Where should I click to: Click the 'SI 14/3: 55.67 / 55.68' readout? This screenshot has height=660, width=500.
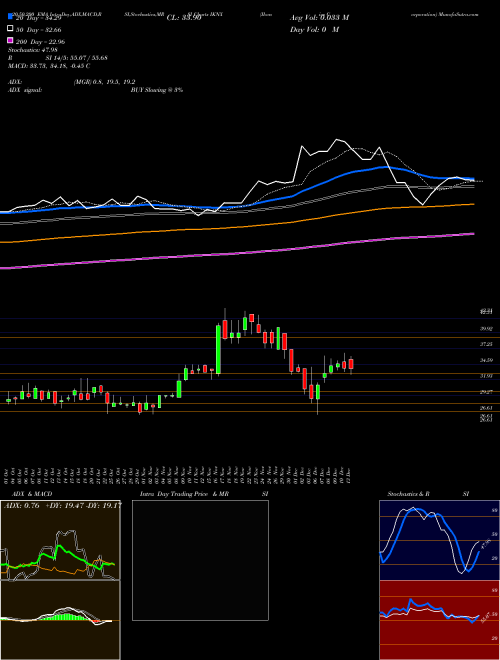pos(77,58)
